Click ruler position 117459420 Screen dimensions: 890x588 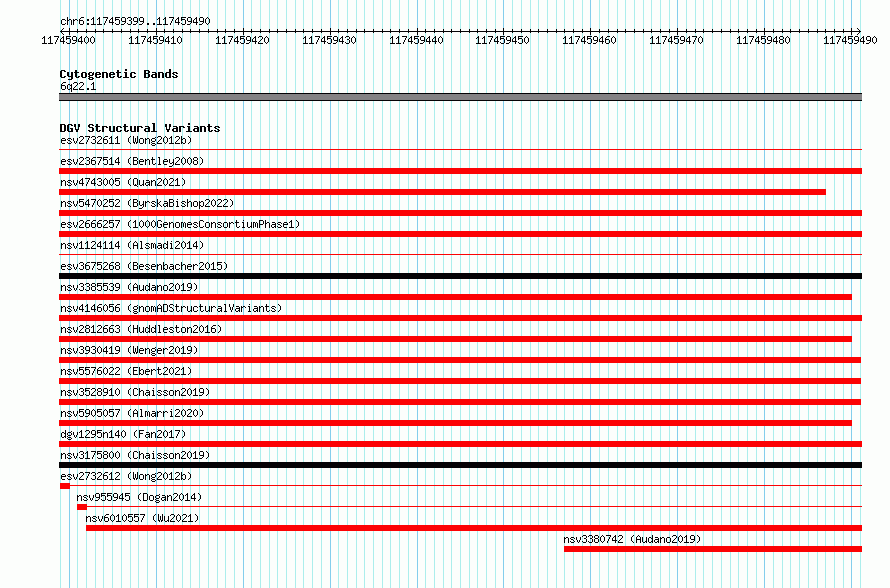click(242, 40)
